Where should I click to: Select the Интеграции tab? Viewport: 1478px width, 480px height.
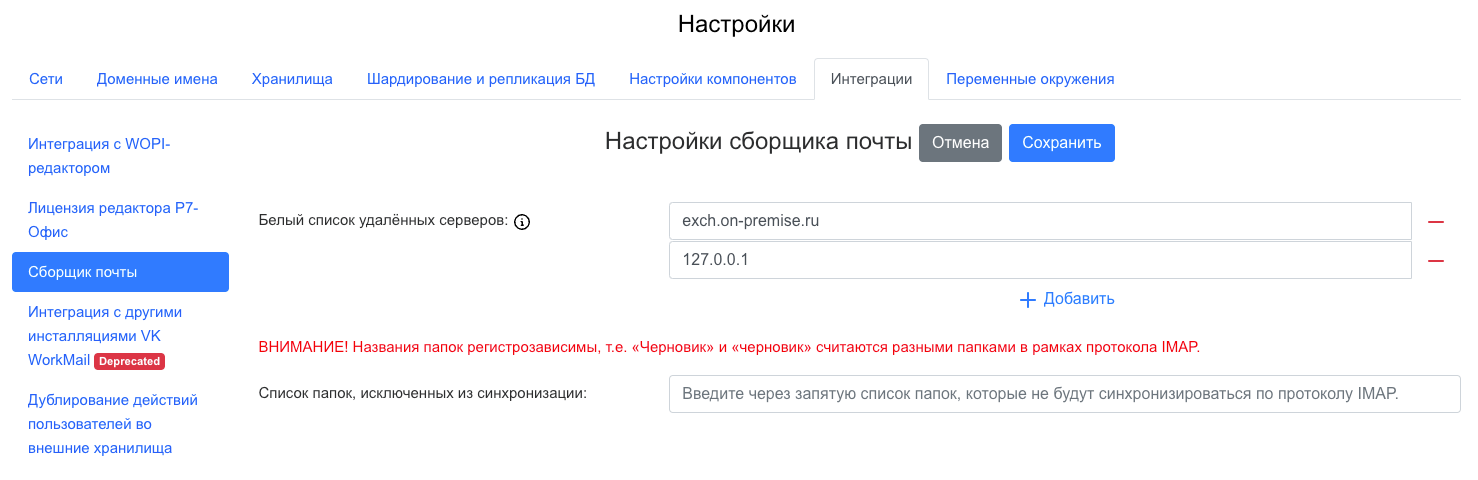tap(871, 79)
